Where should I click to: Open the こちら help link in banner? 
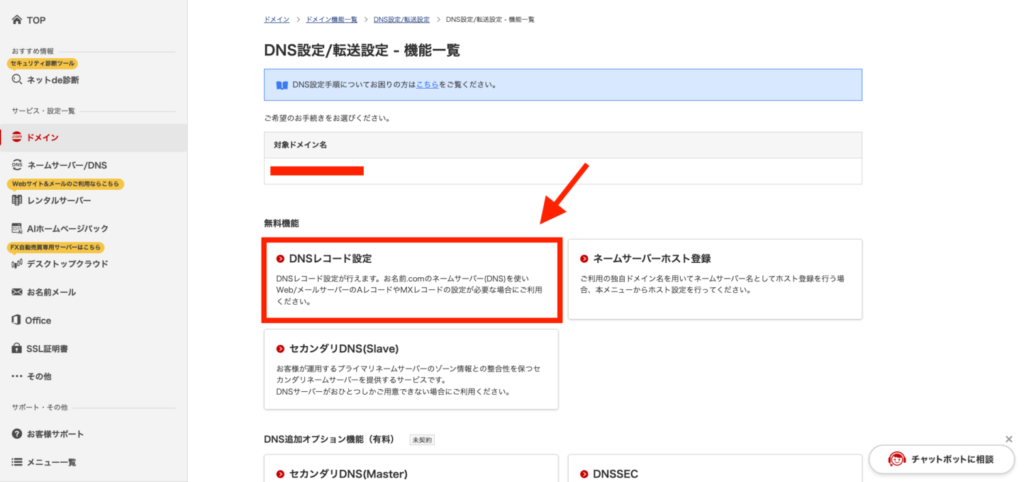click(x=428, y=85)
